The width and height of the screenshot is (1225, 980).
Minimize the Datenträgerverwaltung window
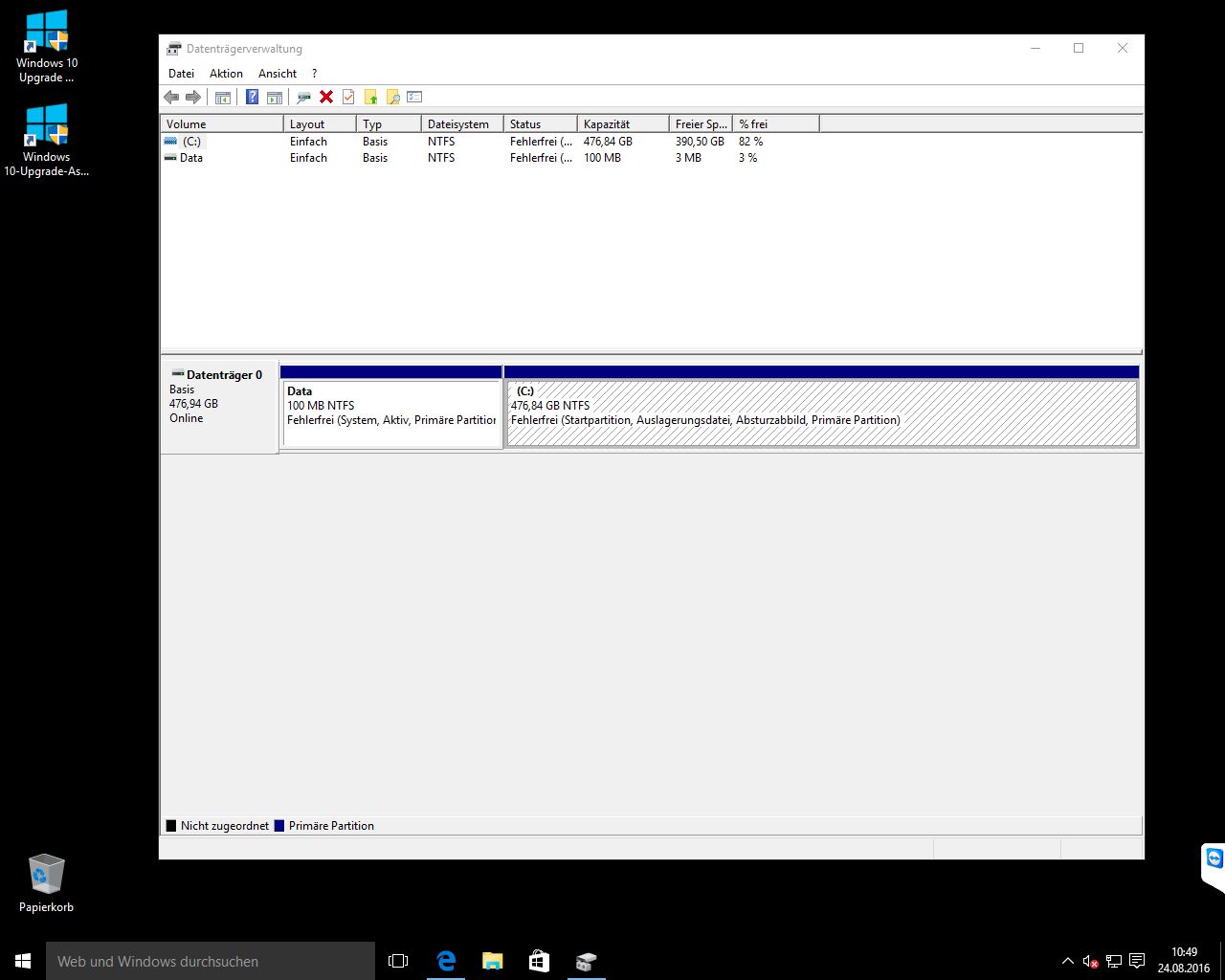pos(1036,48)
